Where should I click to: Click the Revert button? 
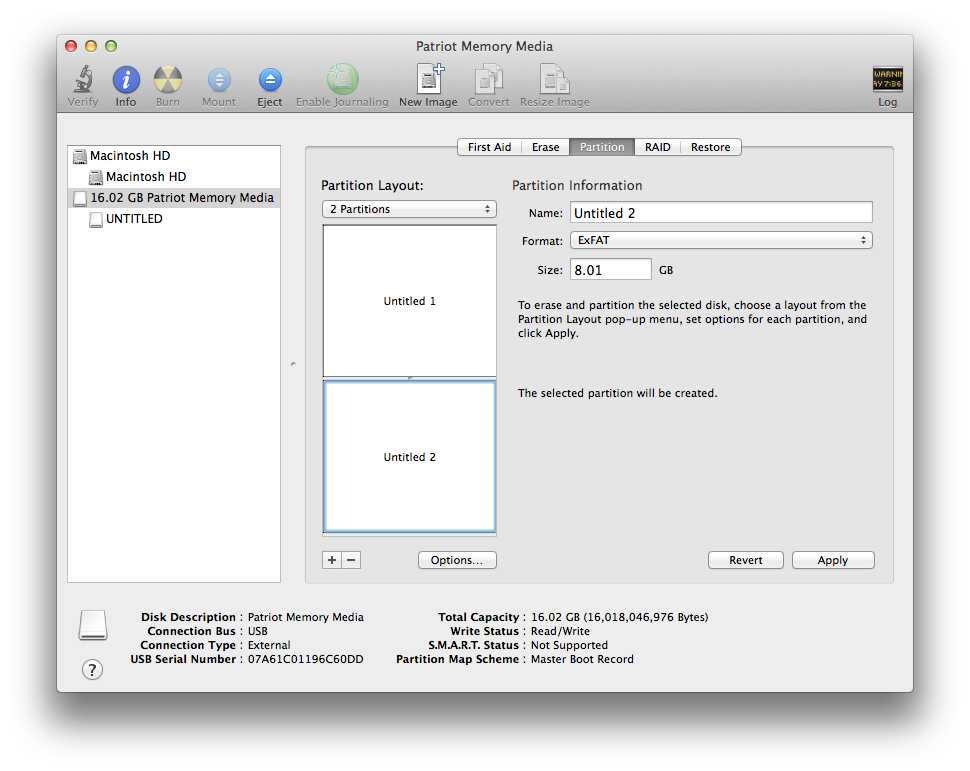745,560
